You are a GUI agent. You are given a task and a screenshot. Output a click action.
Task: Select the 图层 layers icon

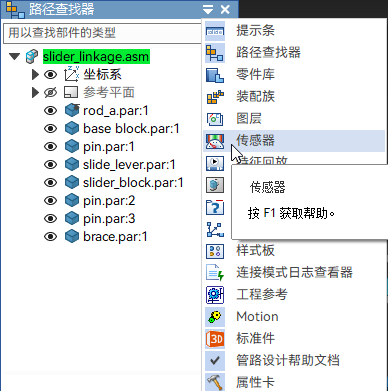click(215, 119)
